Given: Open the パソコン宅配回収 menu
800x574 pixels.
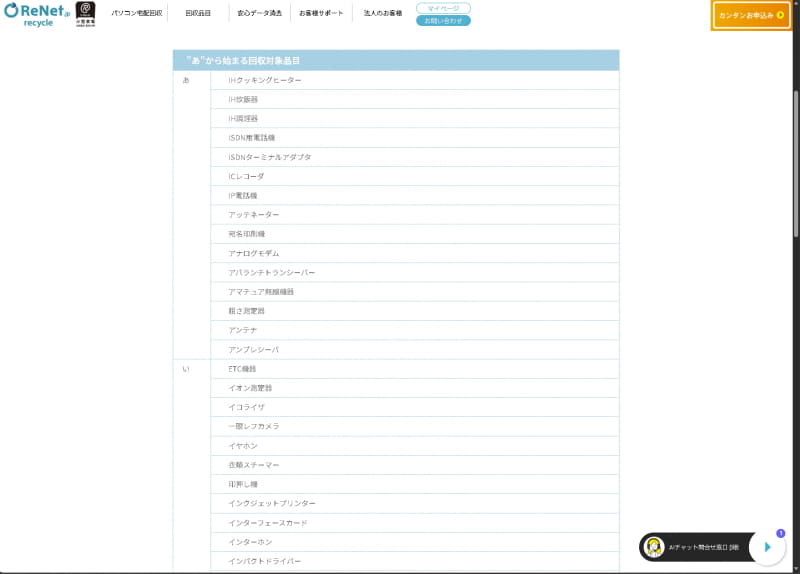Looking at the screenshot, I should [x=137, y=13].
